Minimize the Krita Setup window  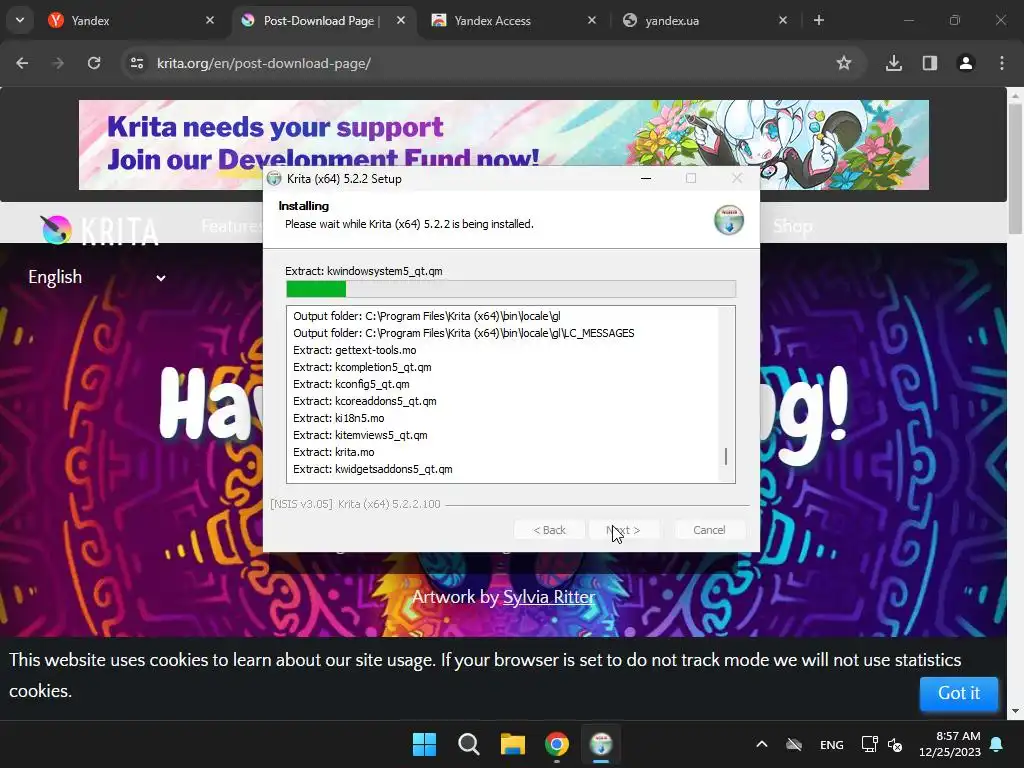pyautogui.click(x=646, y=178)
